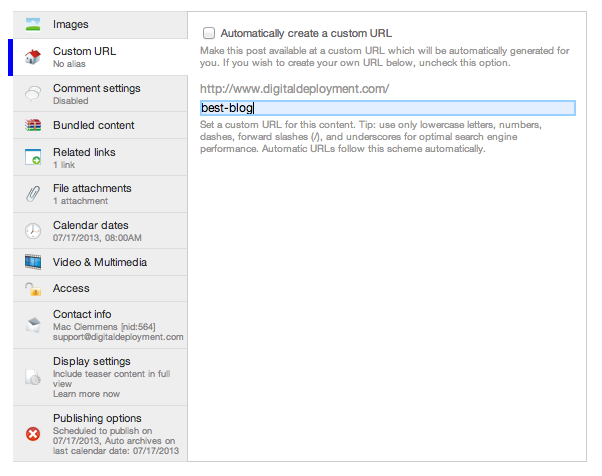Click the Related links window icon
This screenshot has height=476, width=602.
pyautogui.click(x=33, y=157)
